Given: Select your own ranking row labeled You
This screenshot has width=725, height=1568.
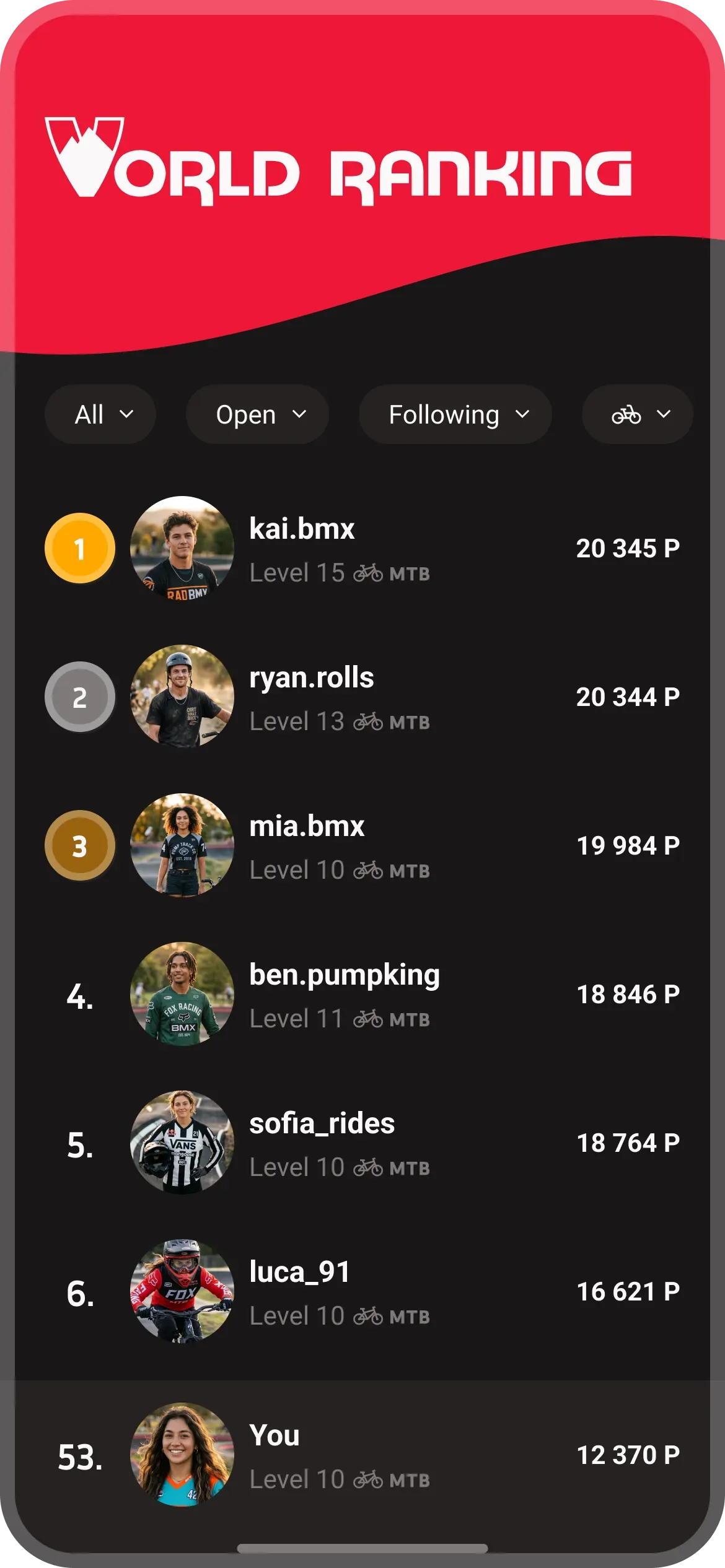Looking at the screenshot, I should [362, 1455].
